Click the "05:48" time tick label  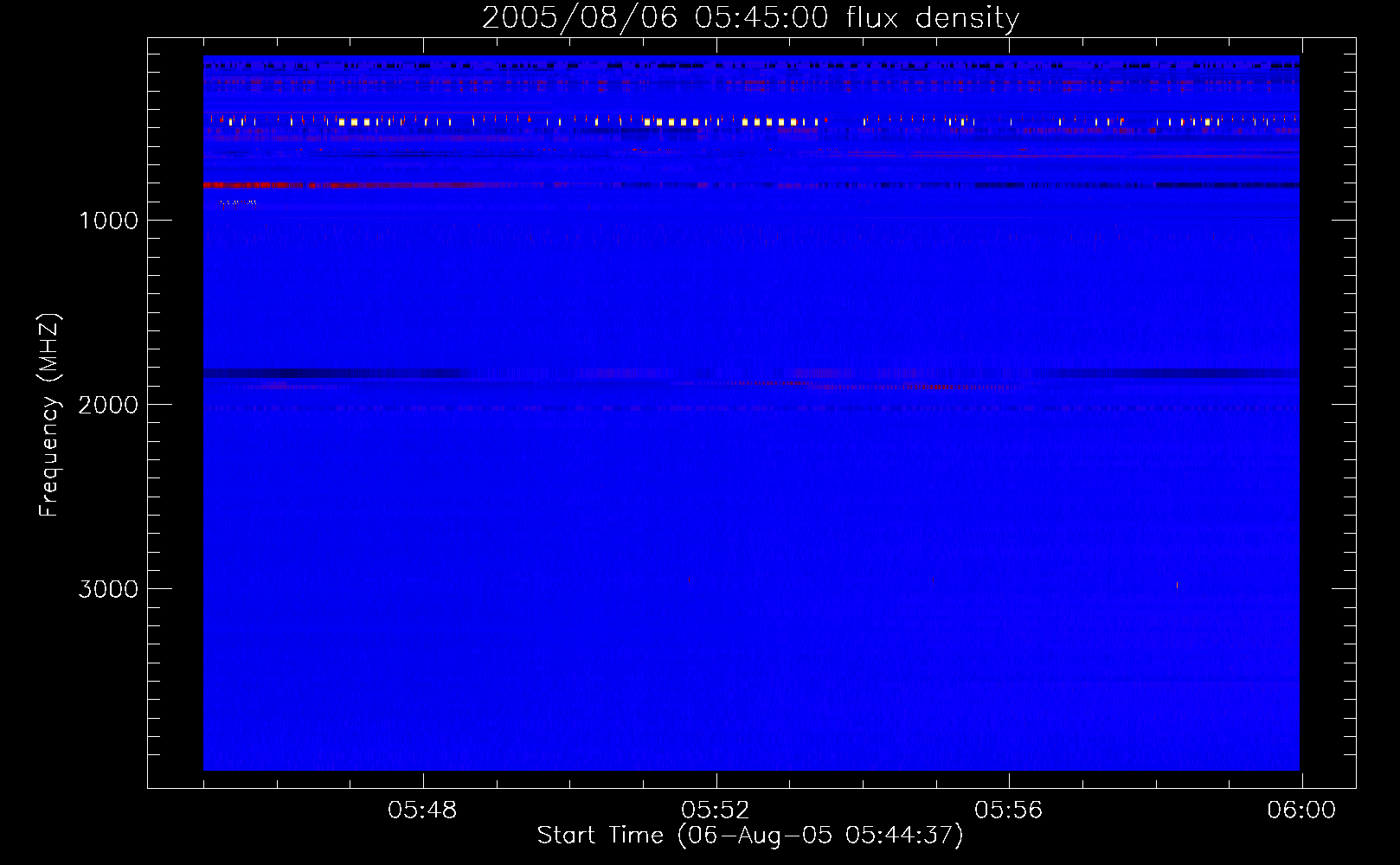[422, 811]
